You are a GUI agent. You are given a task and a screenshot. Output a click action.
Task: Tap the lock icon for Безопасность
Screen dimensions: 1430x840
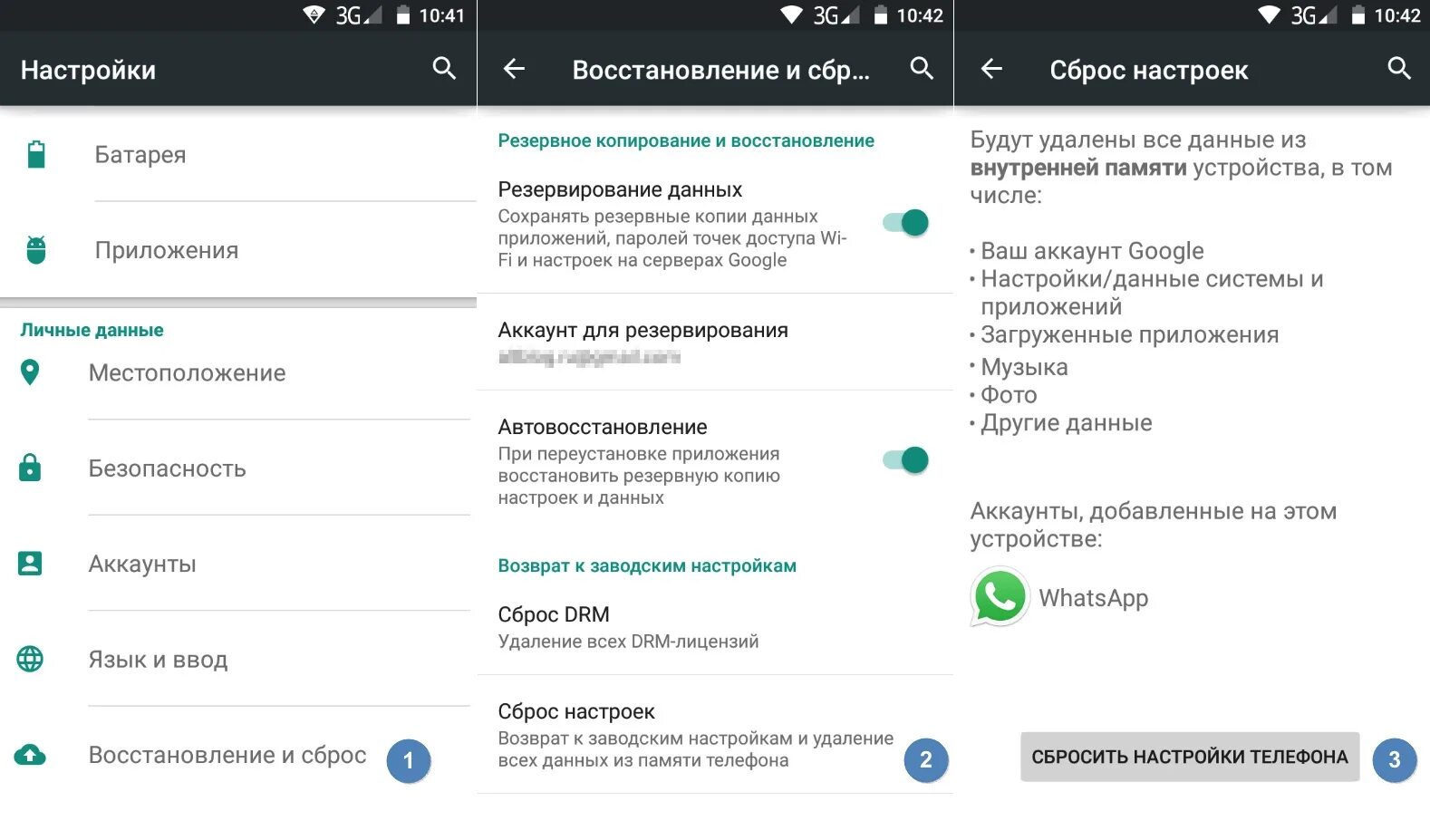pyautogui.click(x=30, y=468)
